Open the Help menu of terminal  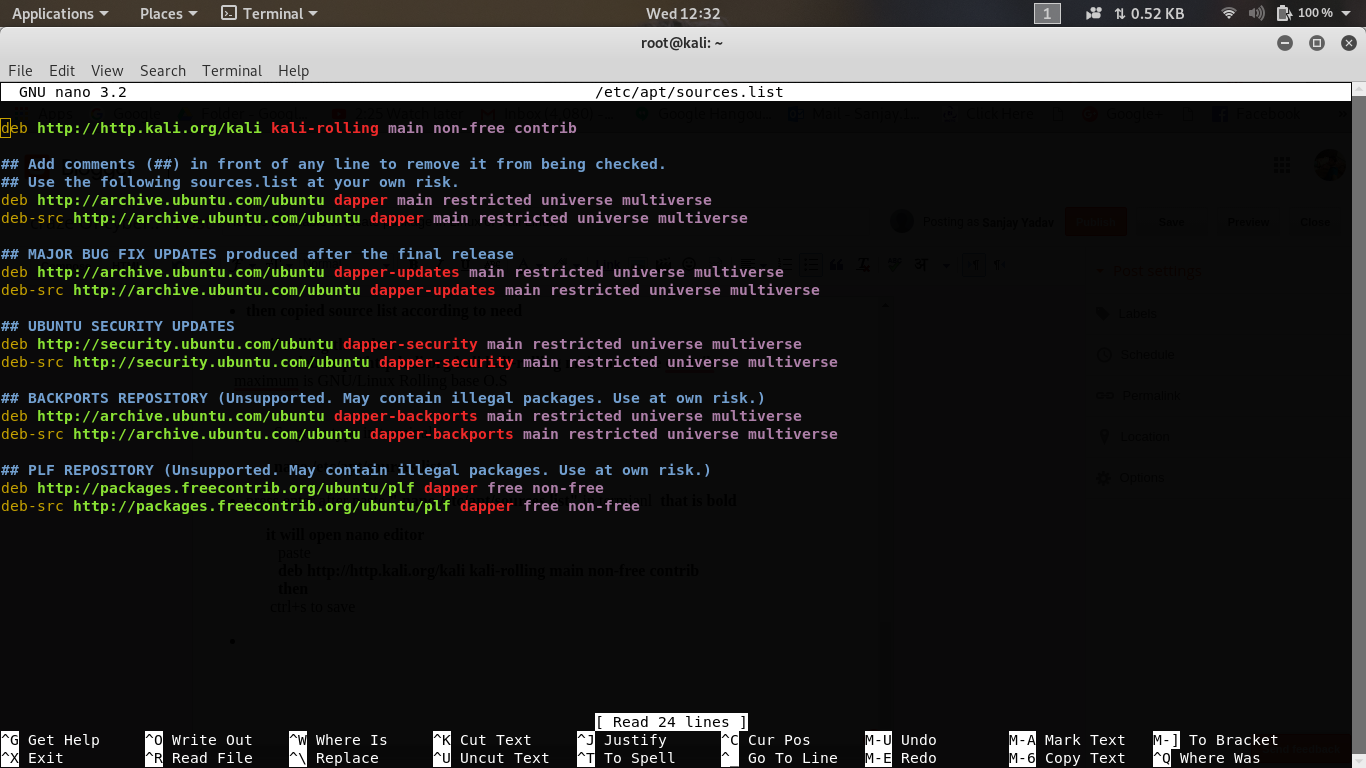tap(293, 71)
